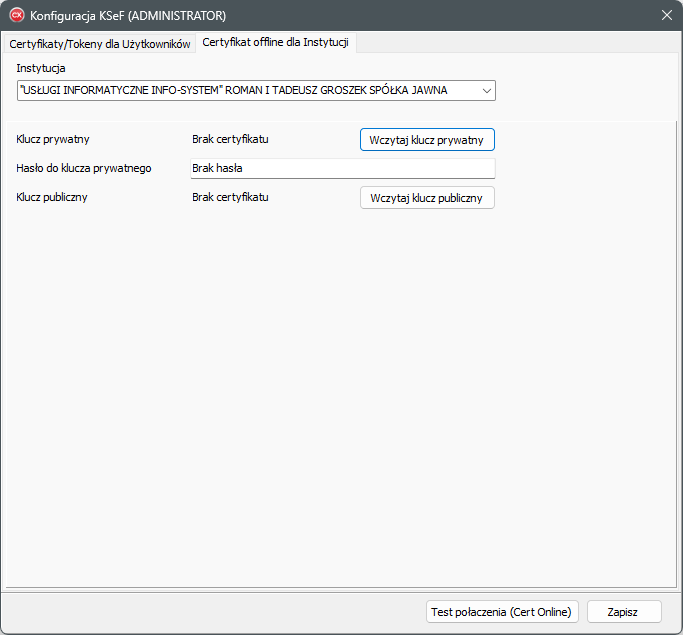This screenshot has width=683, height=635.
Task: Close the Konfiguracja KSeF window
Action: click(x=666, y=15)
